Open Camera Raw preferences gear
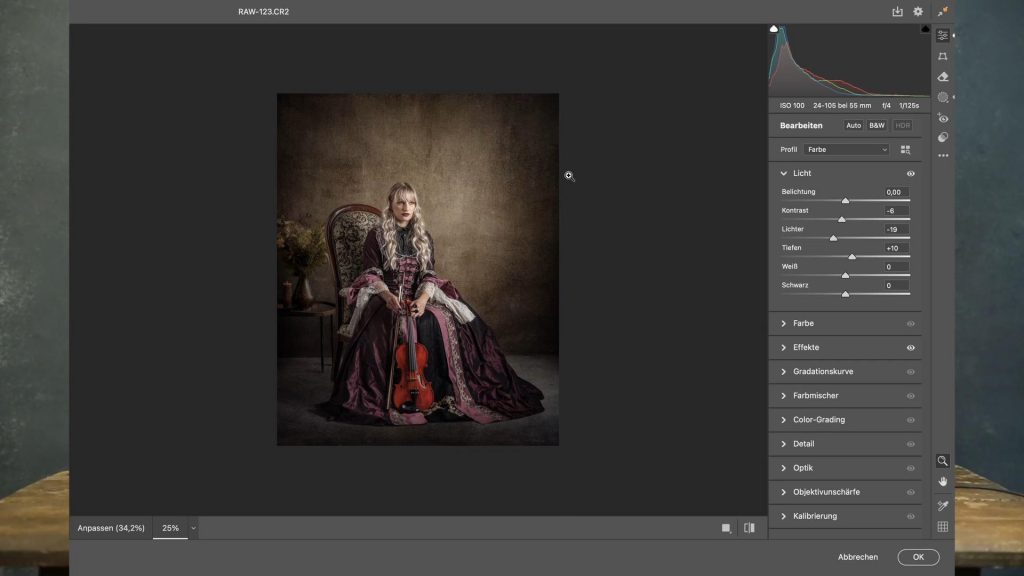Image resolution: width=1024 pixels, height=576 pixels. point(918,12)
